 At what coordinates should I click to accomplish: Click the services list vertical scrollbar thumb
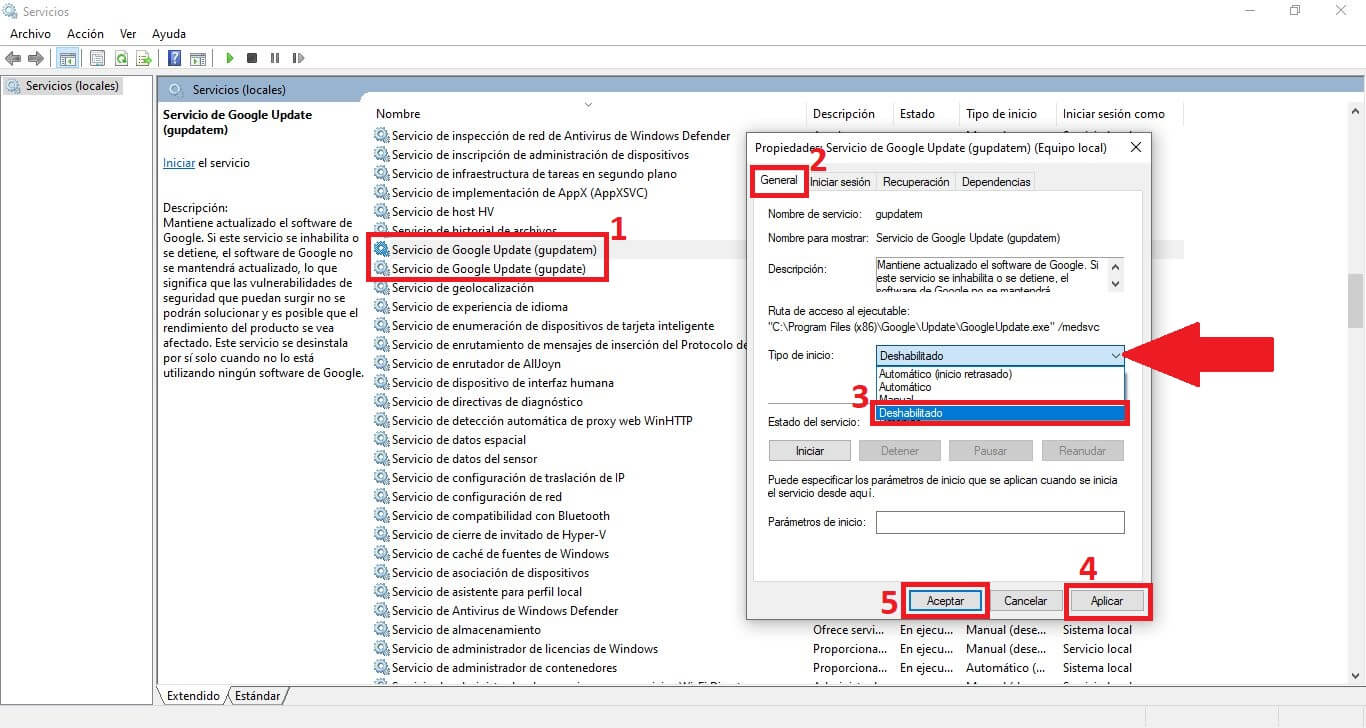click(x=1356, y=300)
